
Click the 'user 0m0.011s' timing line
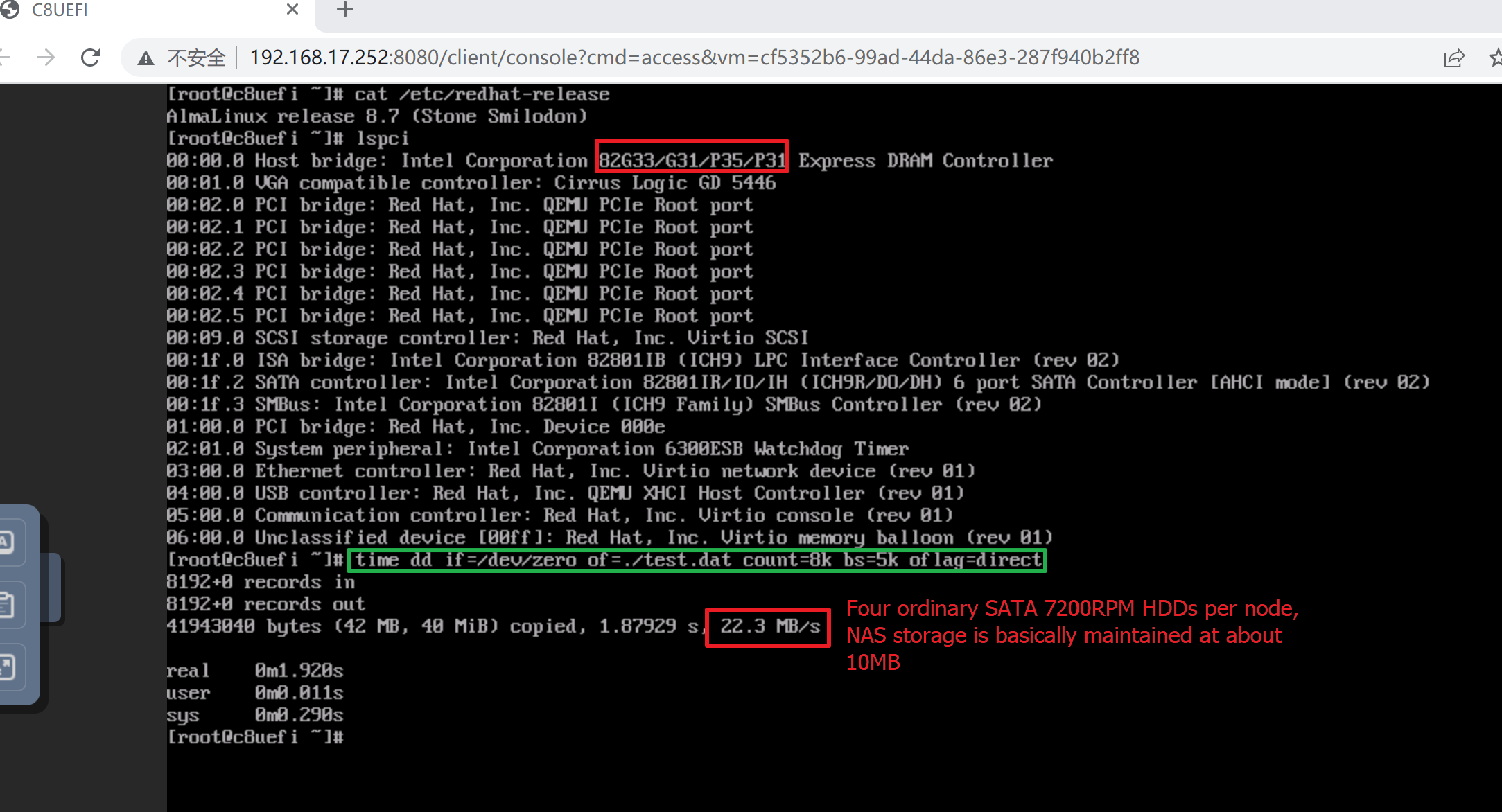(x=255, y=693)
